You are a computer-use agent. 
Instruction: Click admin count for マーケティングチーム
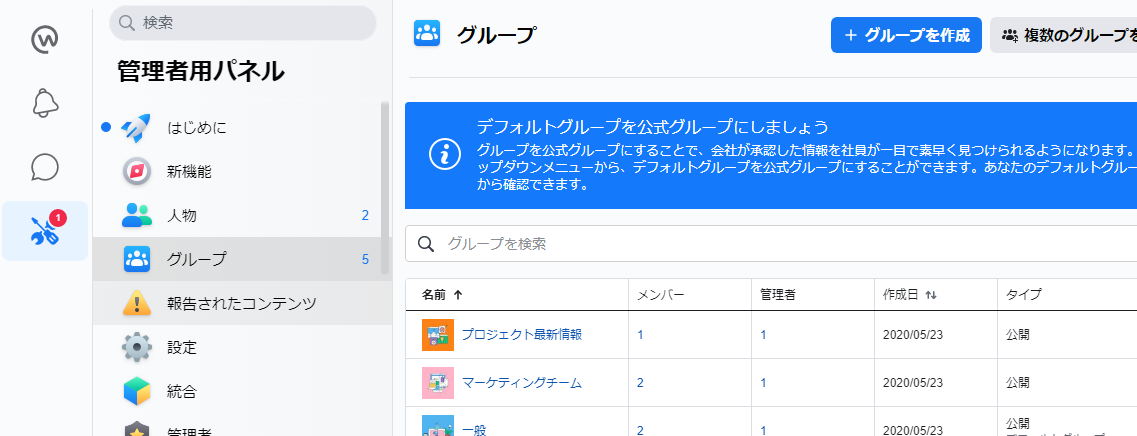(764, 382)
